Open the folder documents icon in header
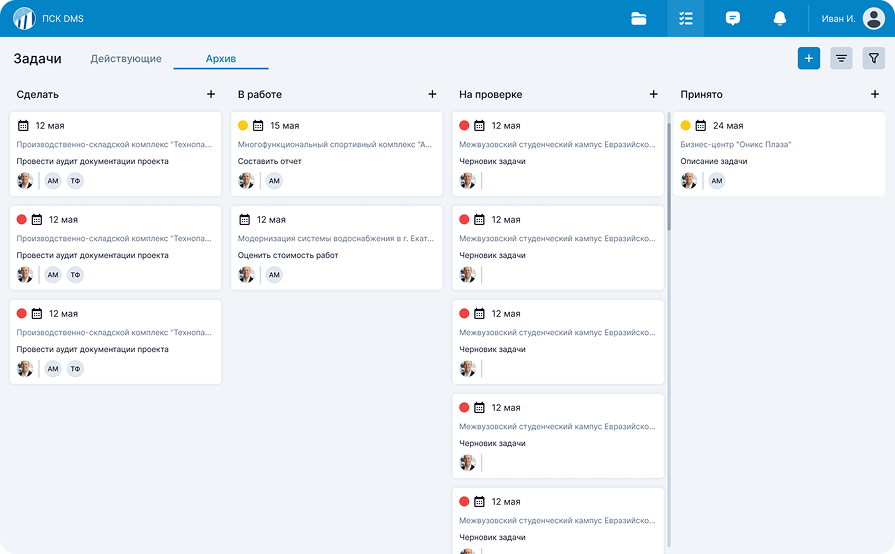The width and height of the screenshot is (895, 554). [x=639, y=18]
